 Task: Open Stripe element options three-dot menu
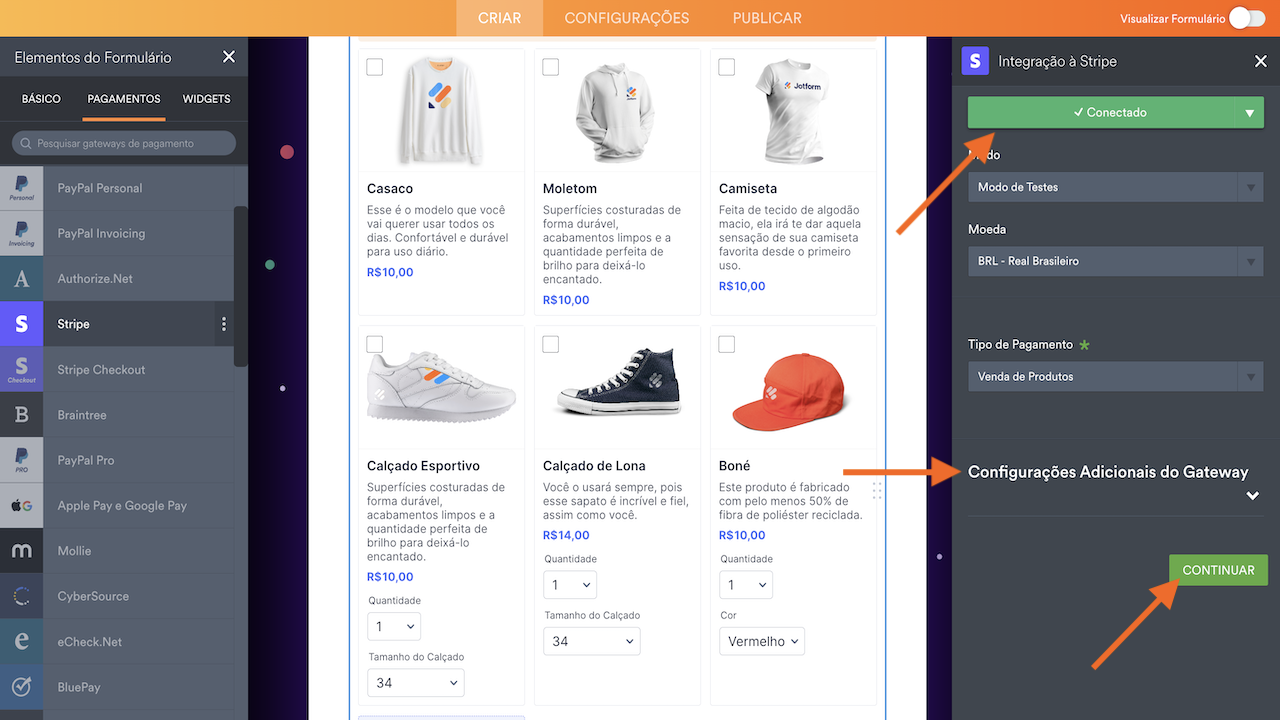point(224,324)
